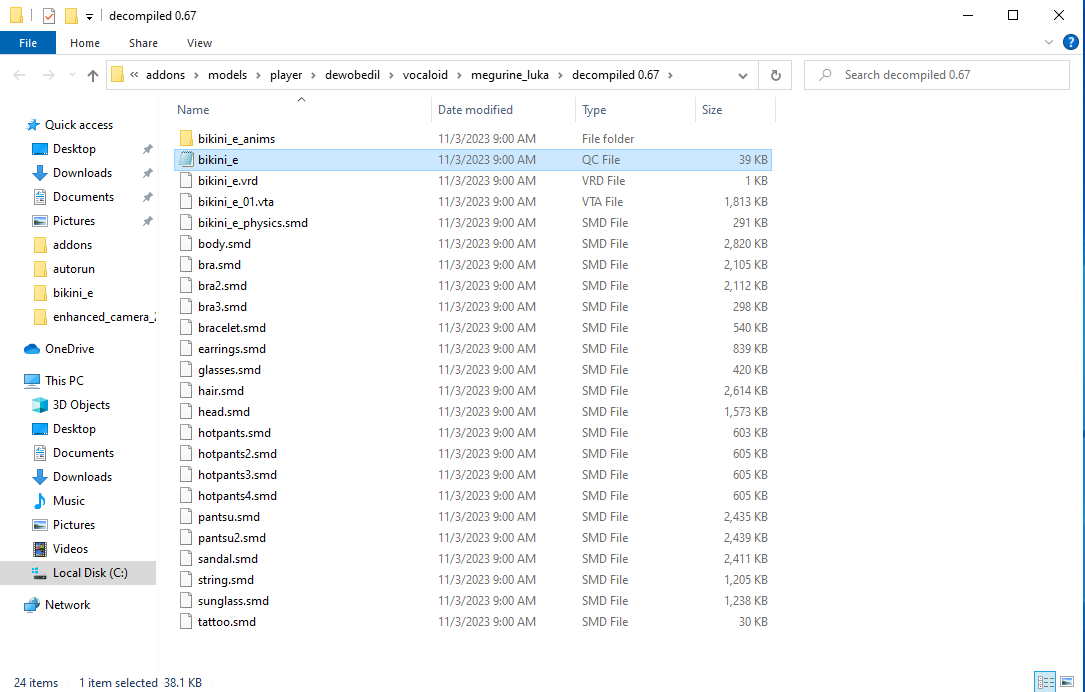
Task: Open the Home ribbon tab
Action: click(85, 43)
